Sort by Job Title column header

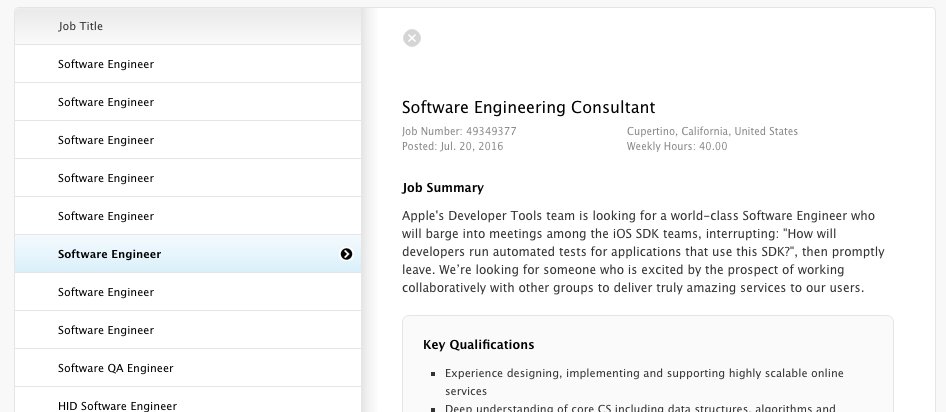coord(80,26)
